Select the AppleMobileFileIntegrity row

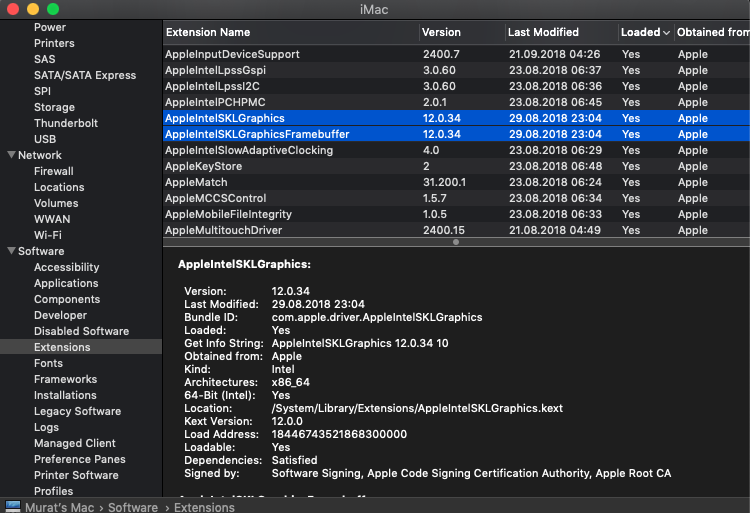click(x=456, y=214)
